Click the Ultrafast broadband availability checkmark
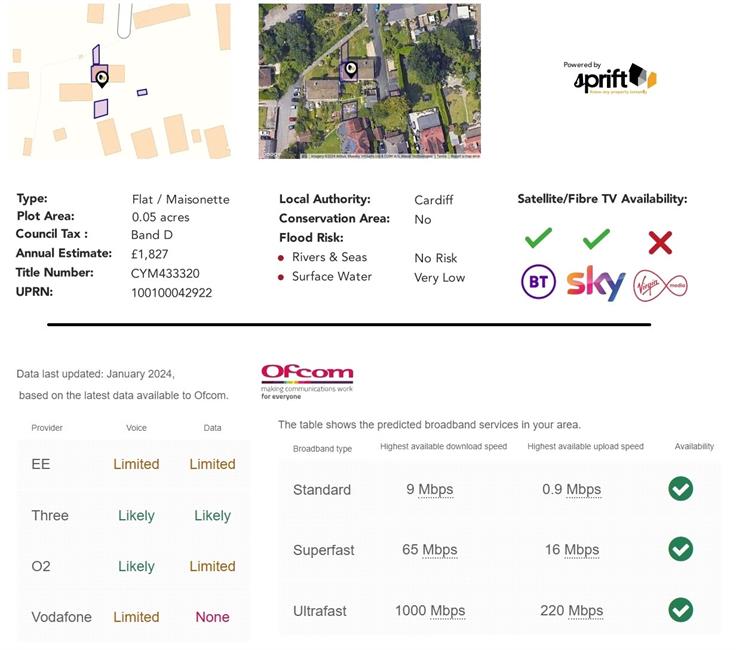Viewport: 736px width, 650px height. 681,610
